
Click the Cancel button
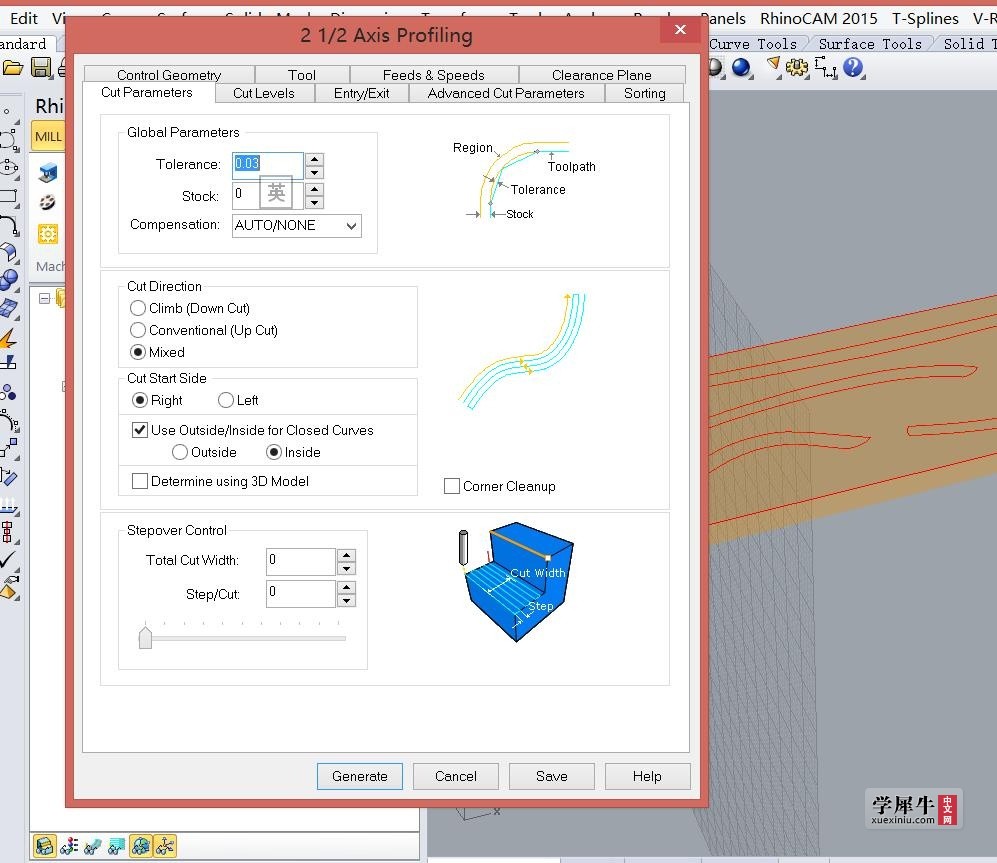pyautogui.click(x=456, y=777)
